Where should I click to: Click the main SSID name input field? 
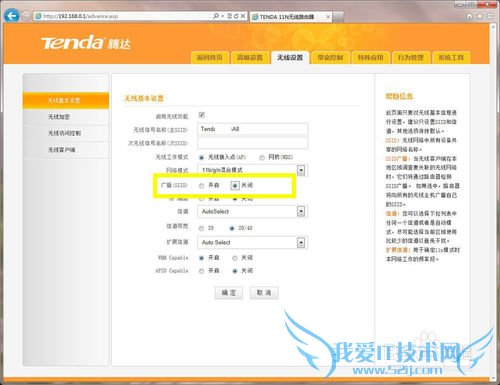253,129
